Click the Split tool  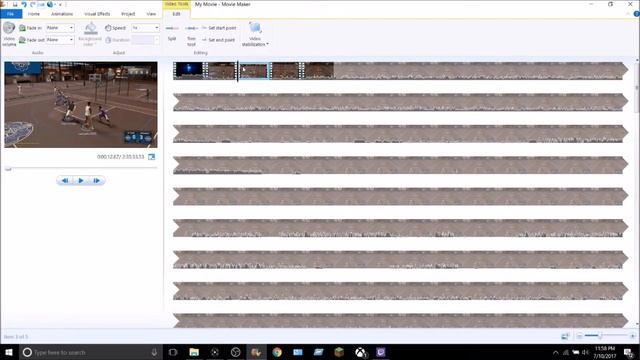[x=172, y=33]
